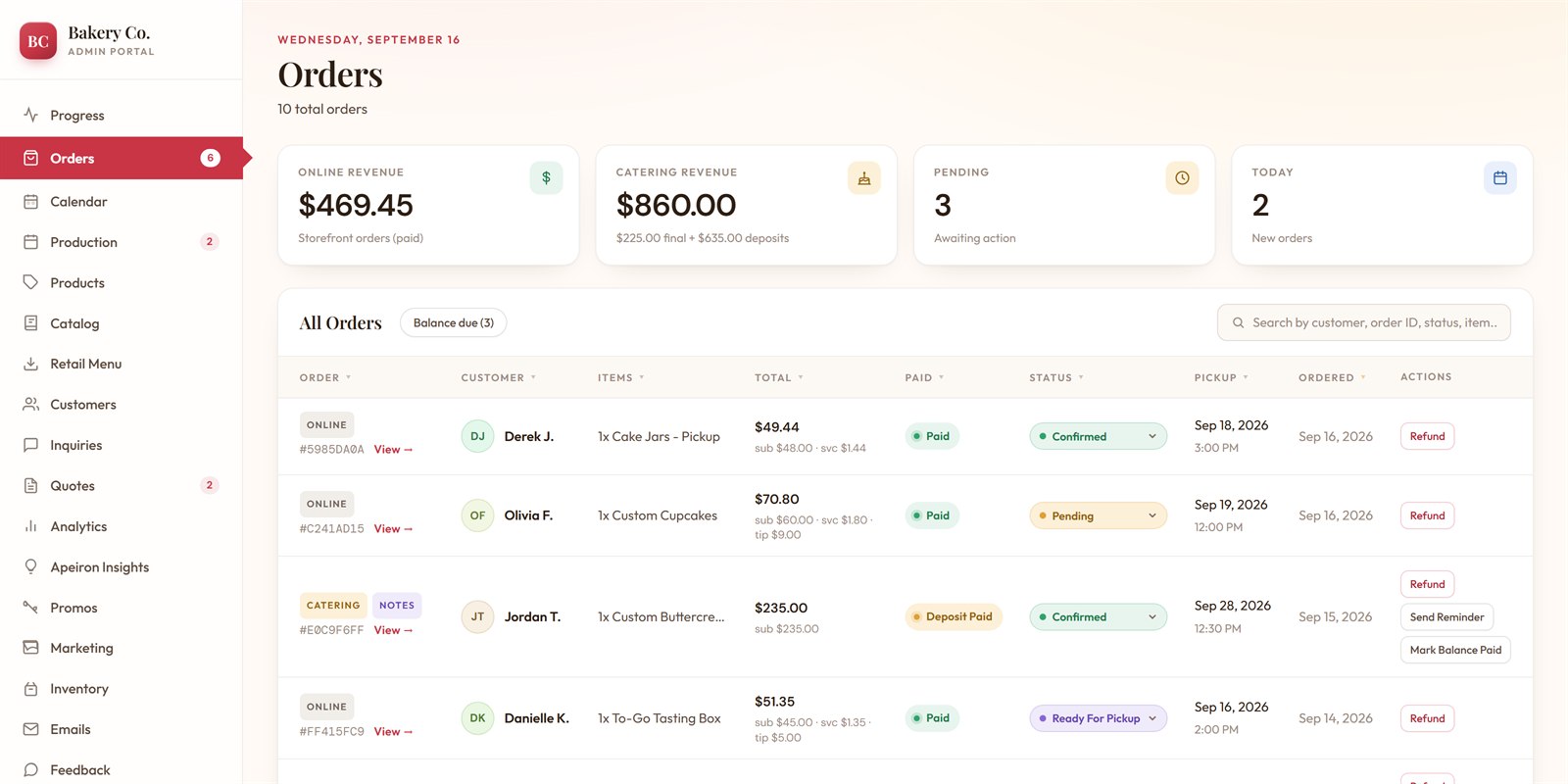Go to Production in the sidebar
1568x784 pixels.
pyautogui.click(x=122, y=242)
